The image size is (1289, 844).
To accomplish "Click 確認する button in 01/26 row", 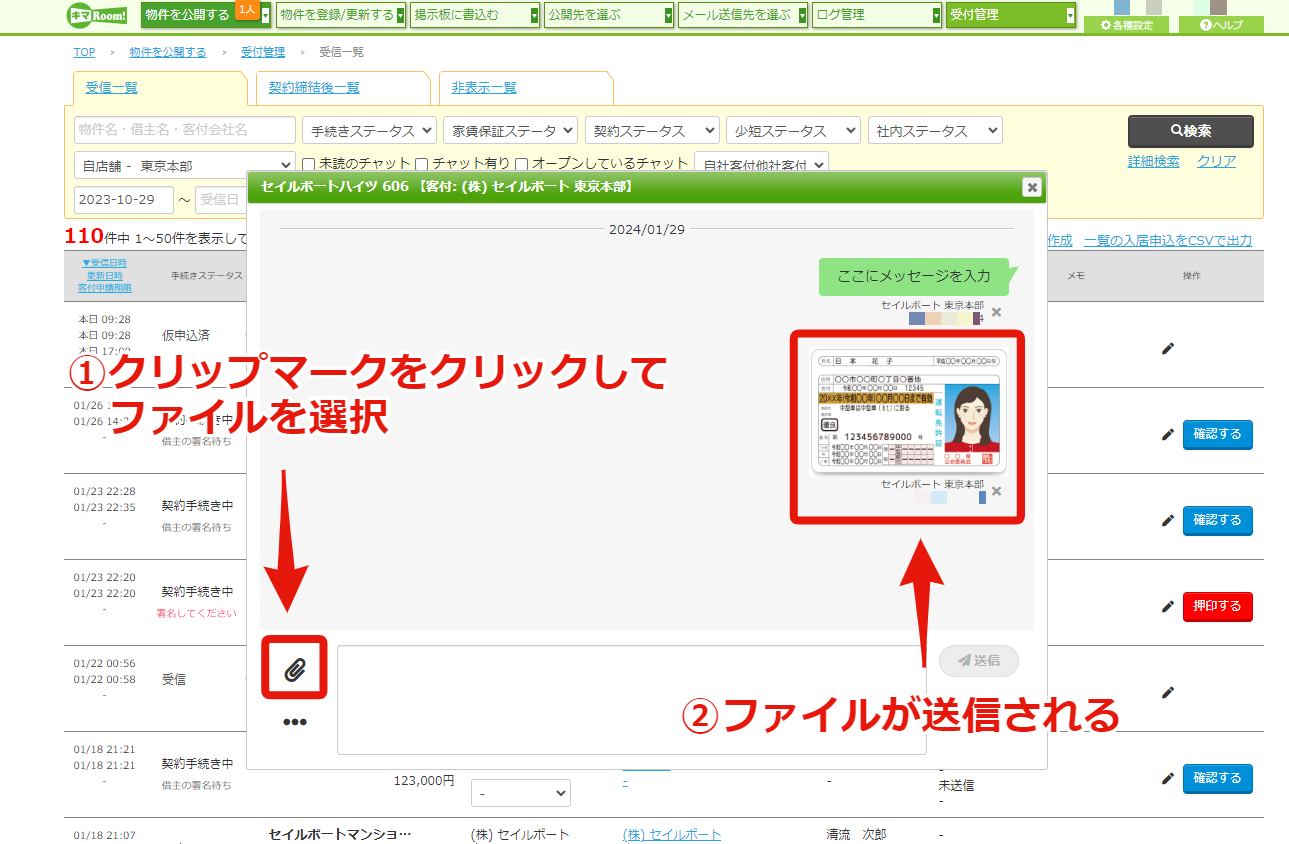I will pos(1217,435).
